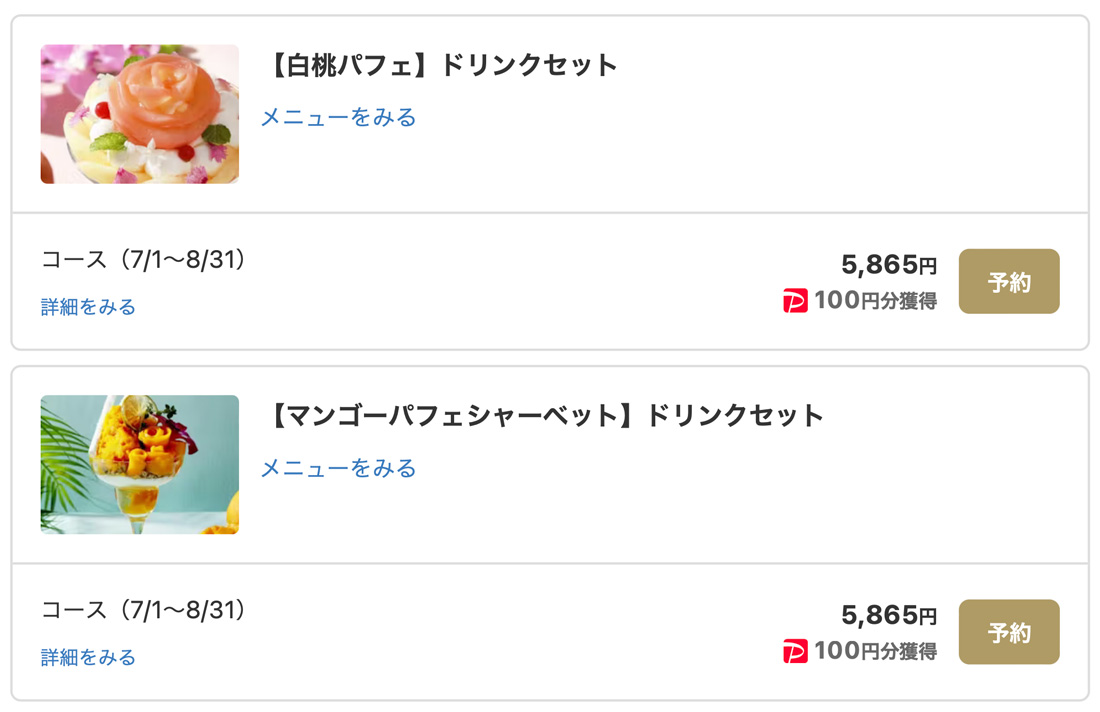Click the 5,865円 price of white peach course
The height and width of the screenshot is (712, 1100).
889,264
